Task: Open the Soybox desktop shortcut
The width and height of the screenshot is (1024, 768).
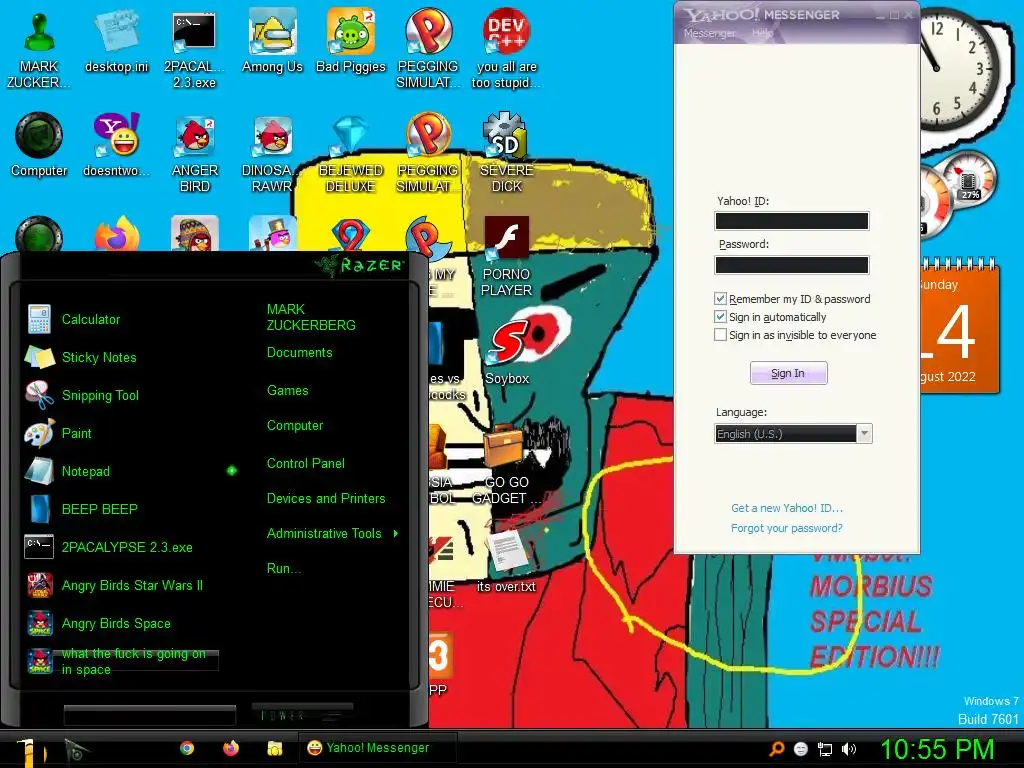Action: coord(507,353)
